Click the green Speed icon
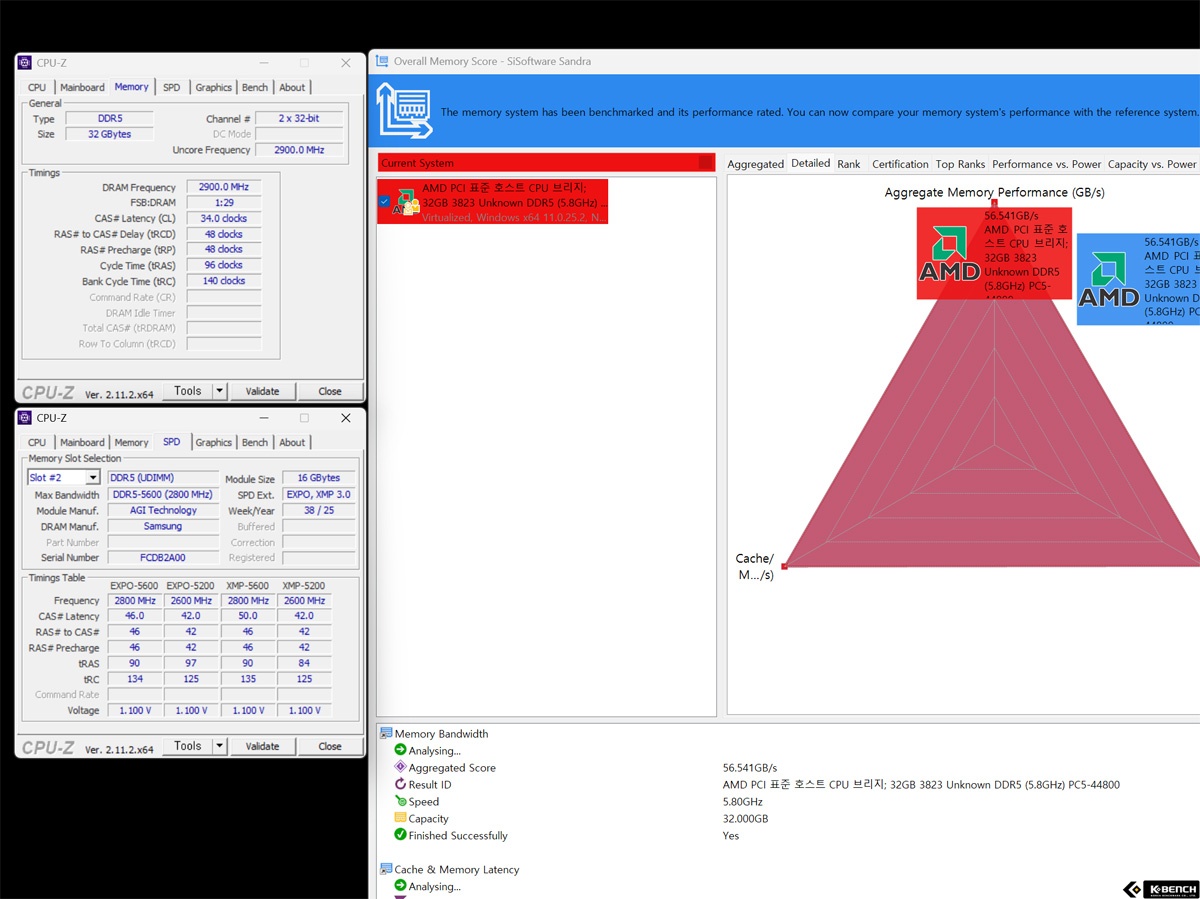Viewport: 1200px width, 899px height. tap(400, 801)
